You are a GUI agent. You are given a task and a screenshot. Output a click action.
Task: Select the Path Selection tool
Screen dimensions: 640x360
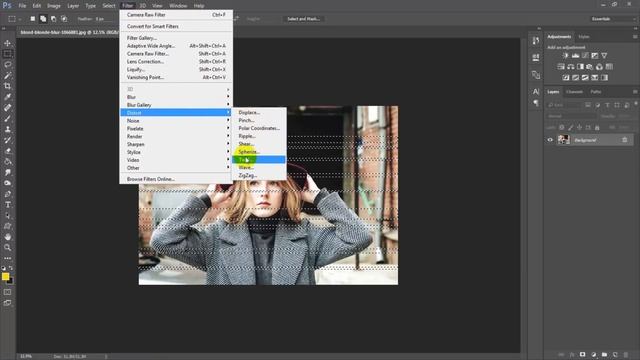(7, 216)
